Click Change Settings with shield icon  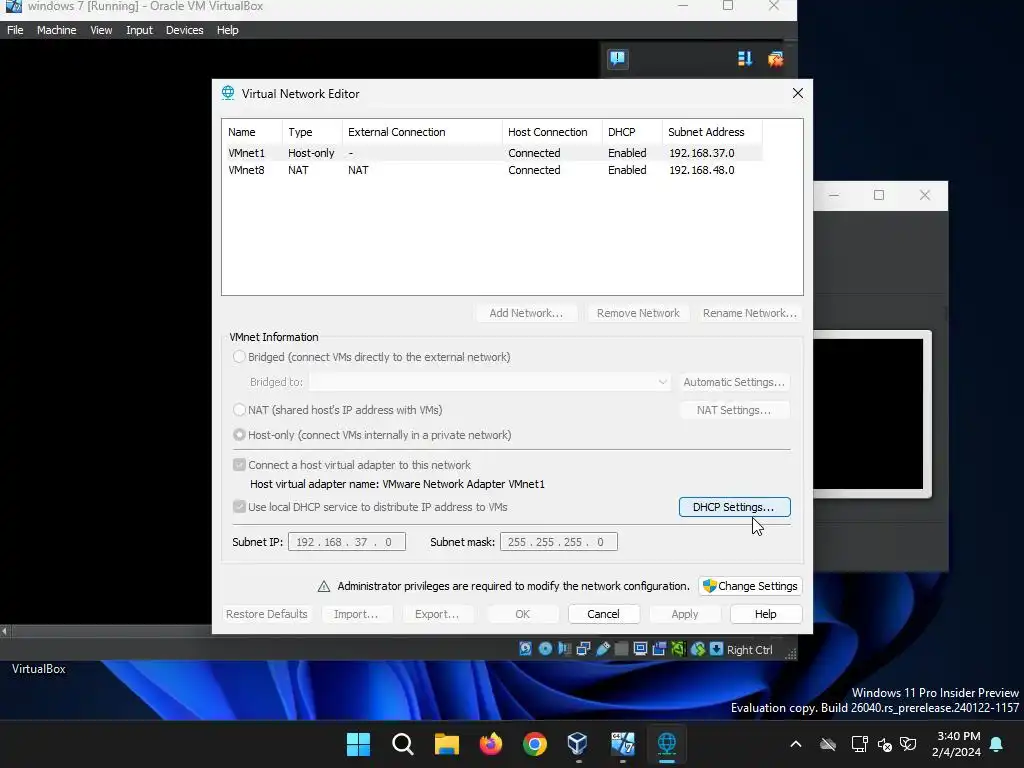tap(750, 586)
